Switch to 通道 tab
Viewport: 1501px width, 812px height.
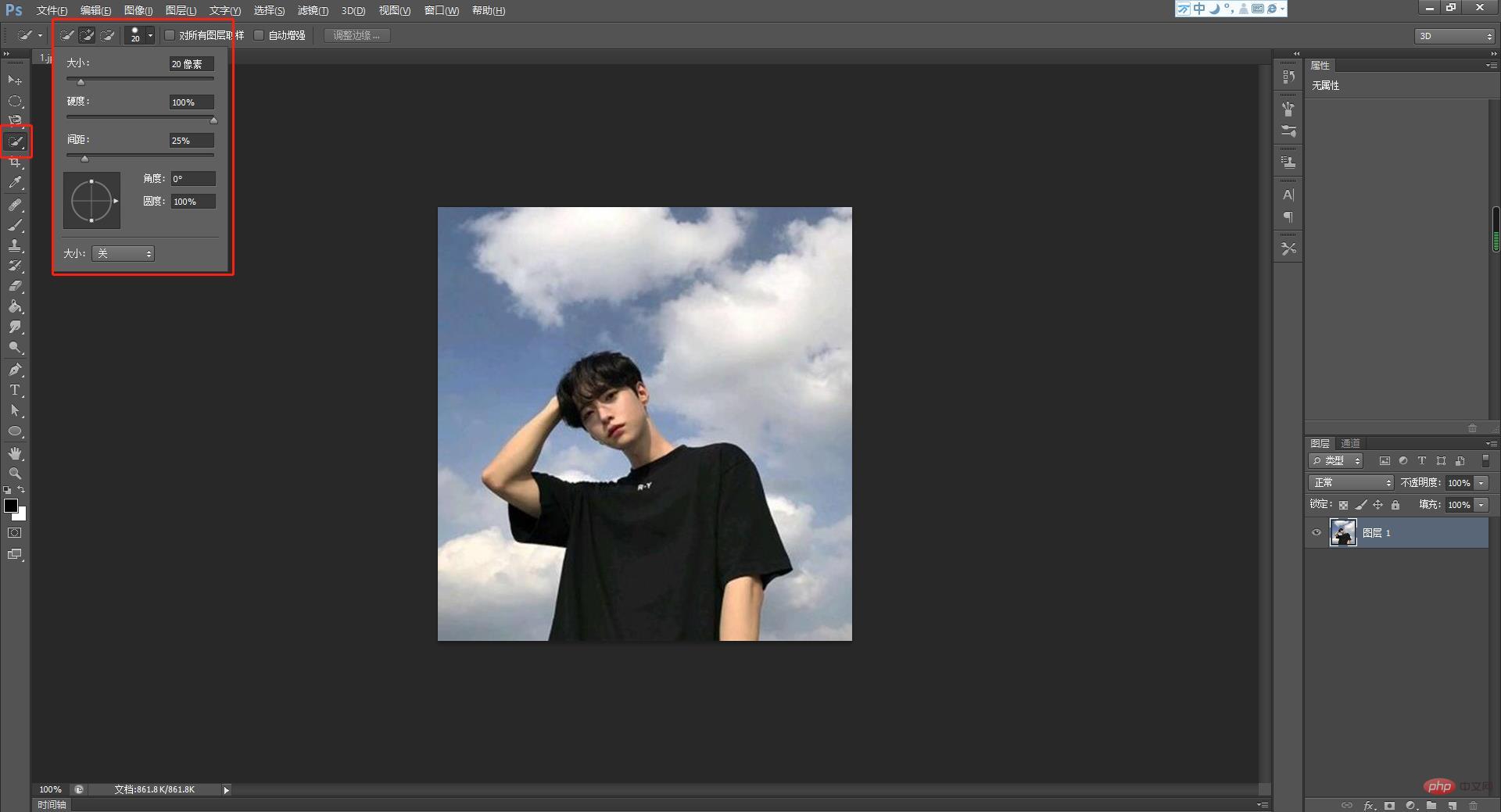[x=1351, y=443]
